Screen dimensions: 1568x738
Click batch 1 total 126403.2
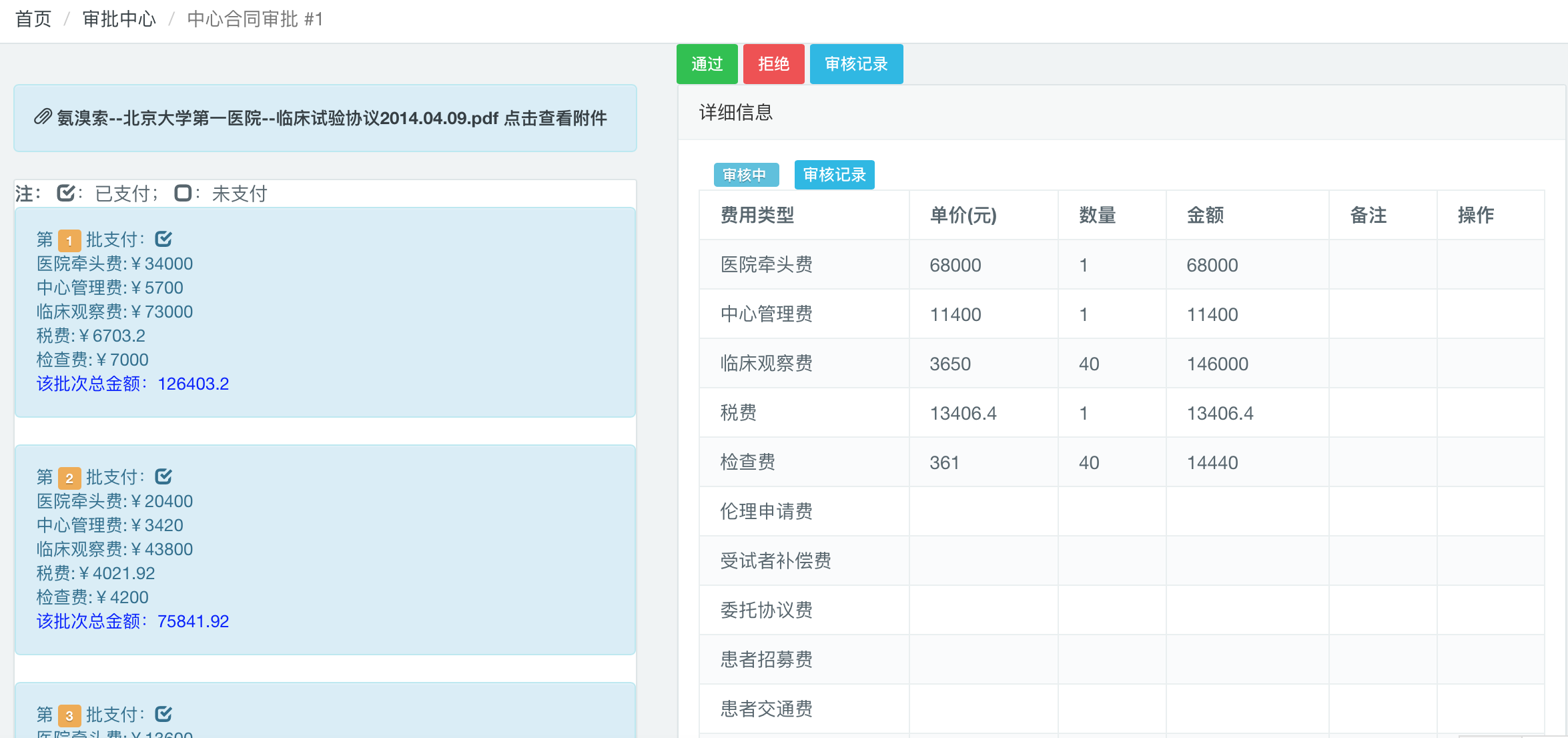[x=193, y=384]
